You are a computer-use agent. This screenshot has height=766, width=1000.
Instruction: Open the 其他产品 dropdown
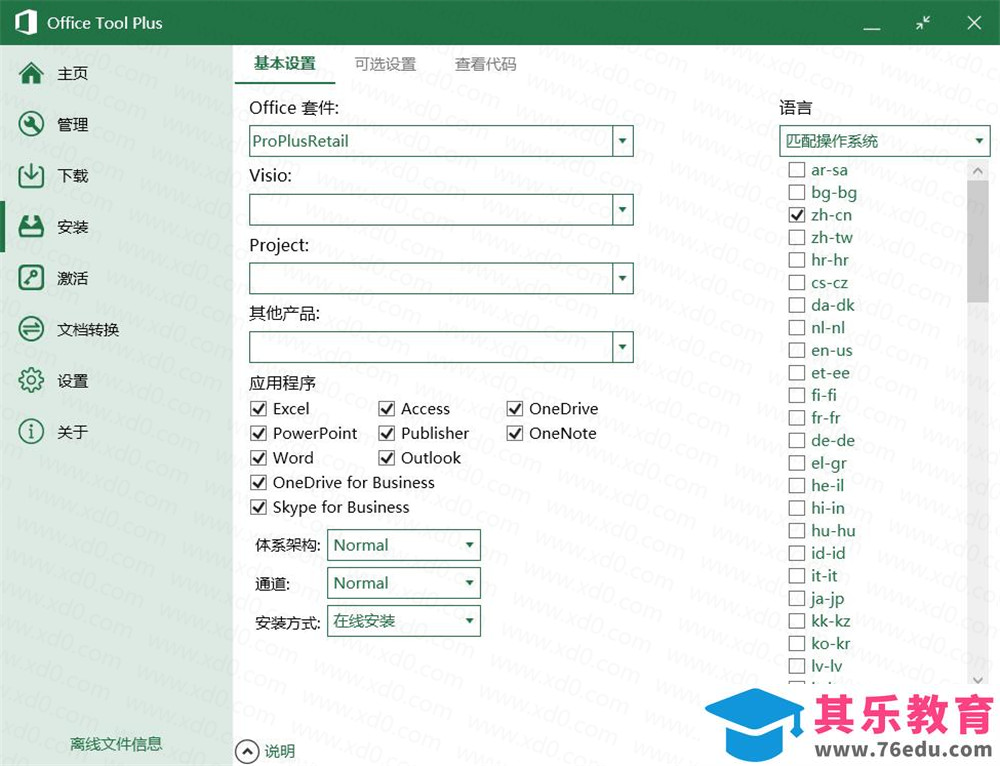[622, 347]
